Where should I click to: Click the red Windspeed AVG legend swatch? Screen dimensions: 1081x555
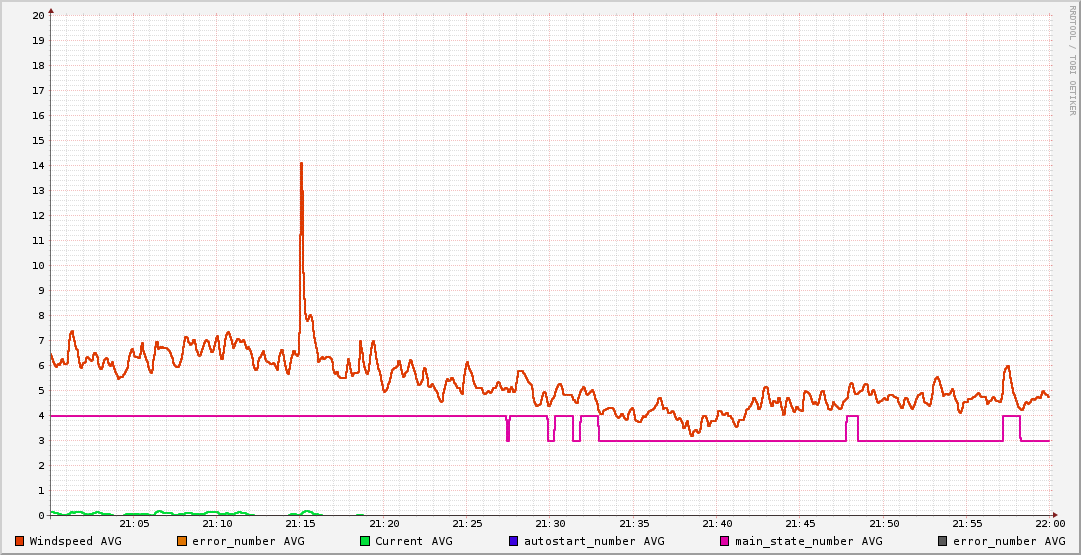click(19, 541)
